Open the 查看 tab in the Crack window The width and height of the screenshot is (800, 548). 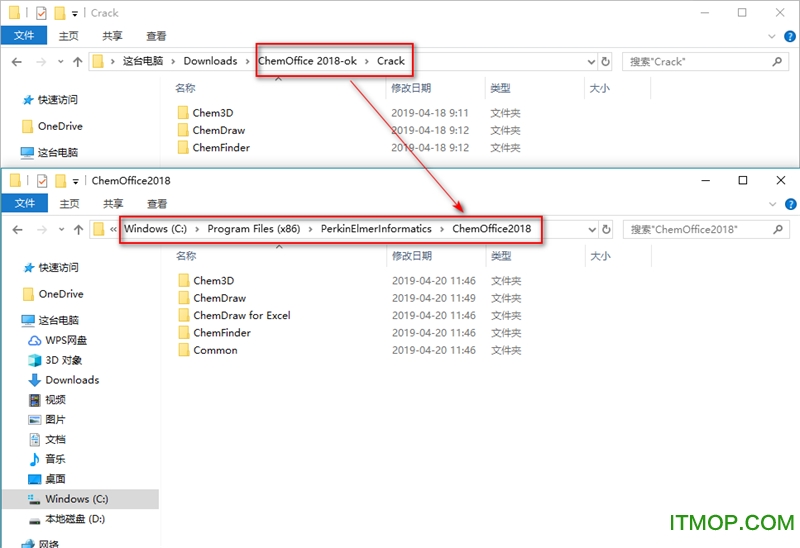pos(157,36)
